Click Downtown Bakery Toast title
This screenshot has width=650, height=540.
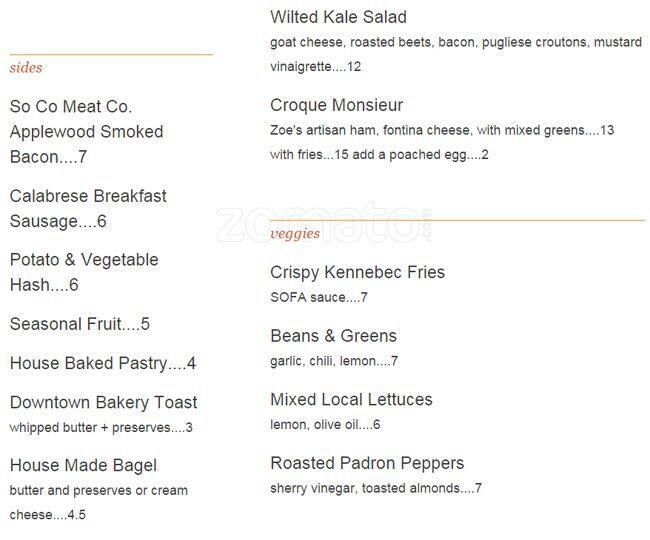coord(104,403)
